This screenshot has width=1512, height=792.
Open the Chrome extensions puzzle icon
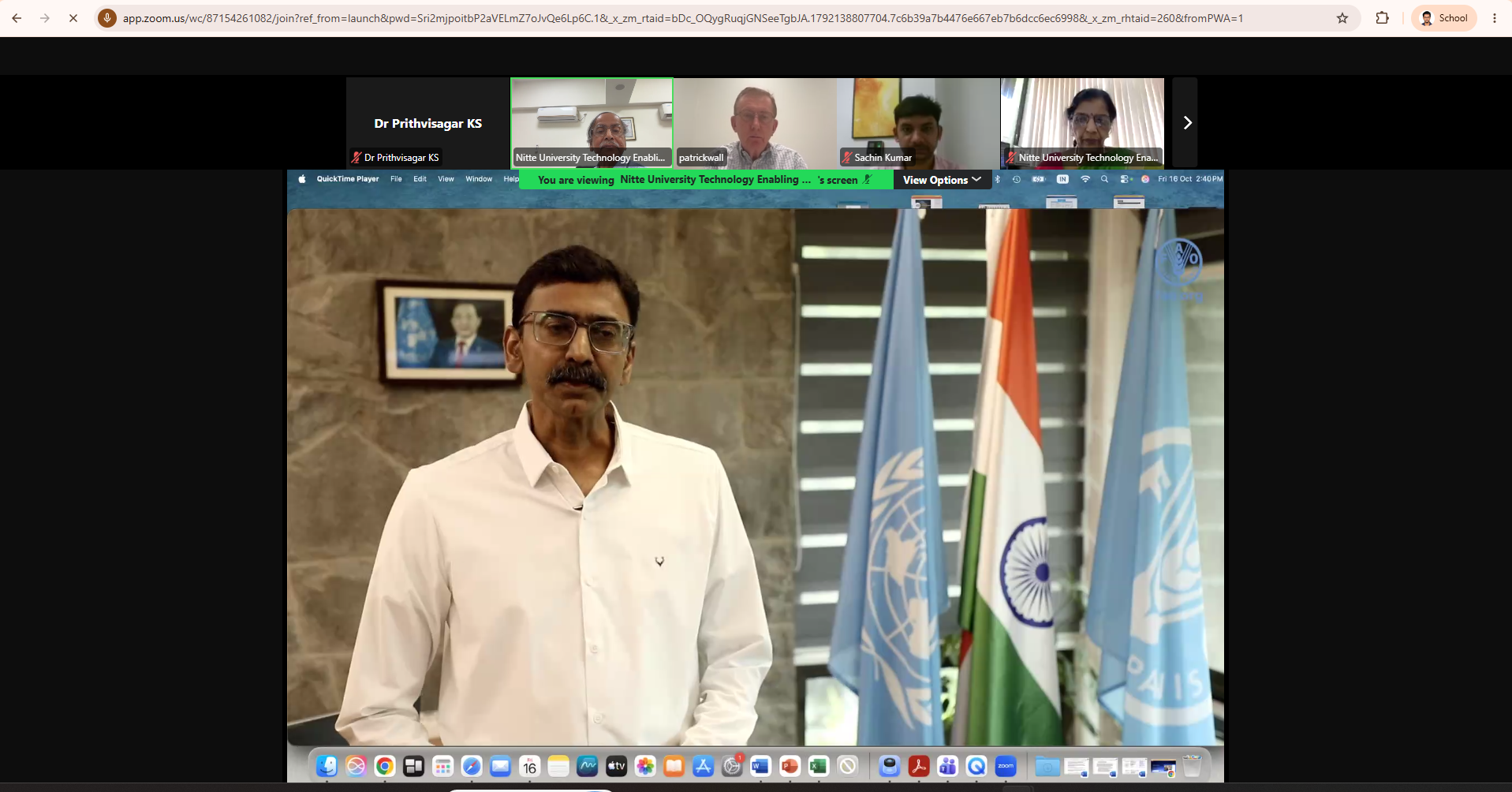(1382, 18)
